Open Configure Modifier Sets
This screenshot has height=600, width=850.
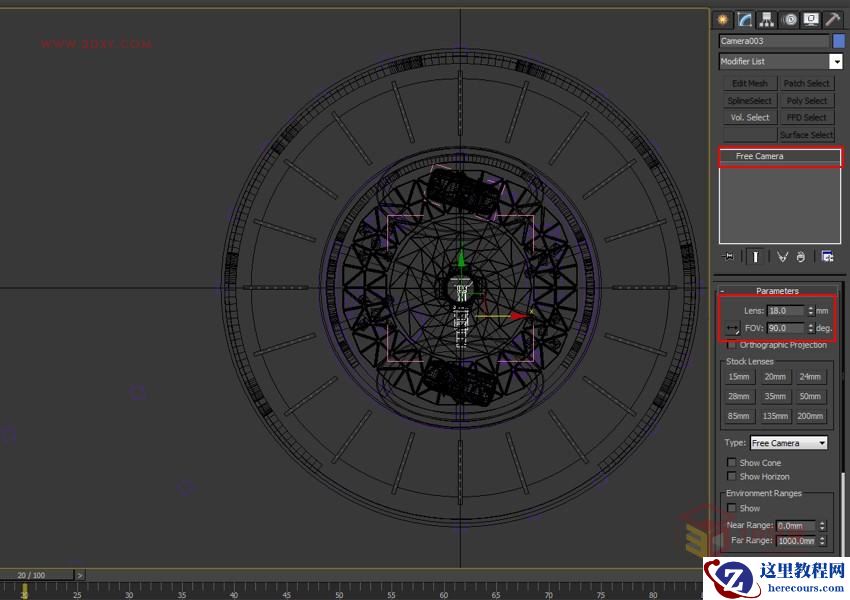[827, 256]
